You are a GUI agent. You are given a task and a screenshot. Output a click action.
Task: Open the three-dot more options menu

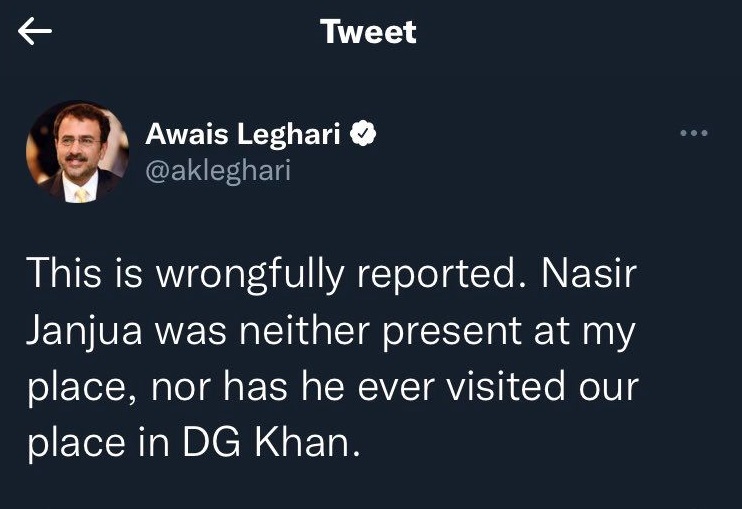694,133
